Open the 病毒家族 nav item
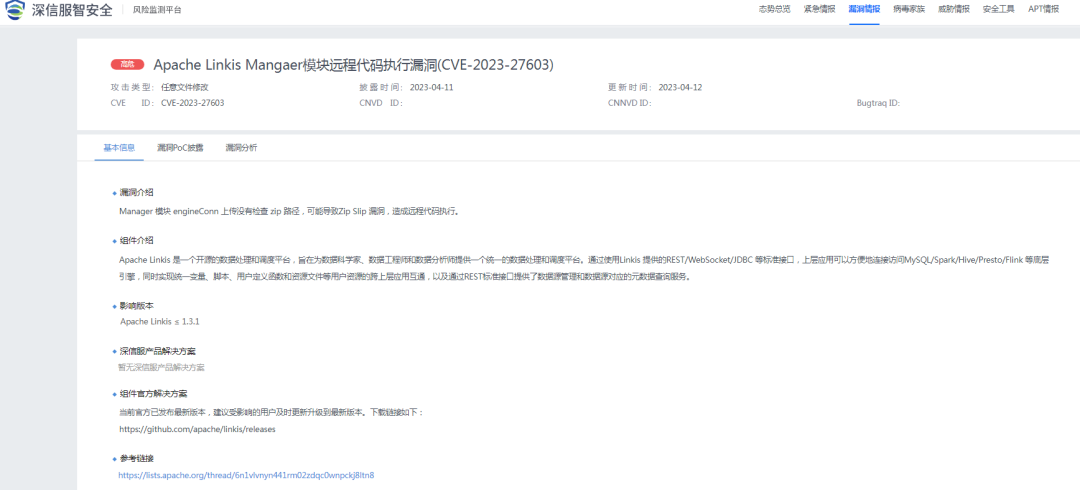 [909, 10]
